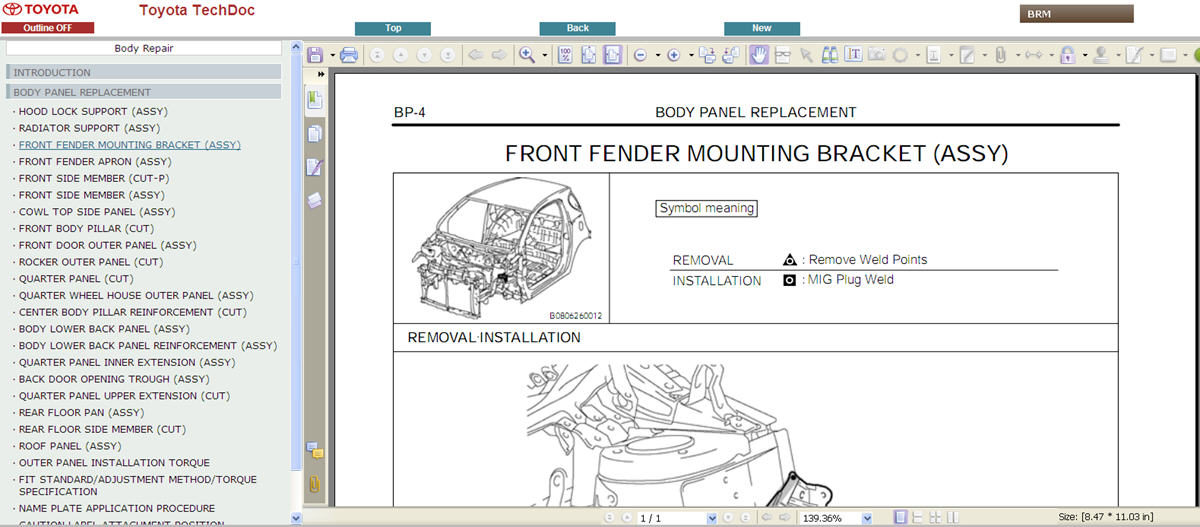Click the Zoom In plus icon
1200x527 pixels.
(673, 55)
